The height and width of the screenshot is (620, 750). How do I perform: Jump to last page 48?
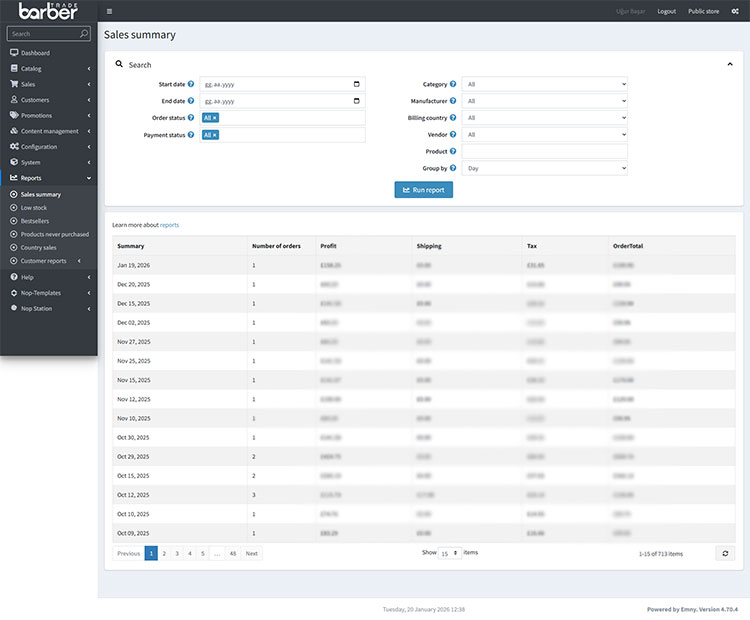click(232, 554)
